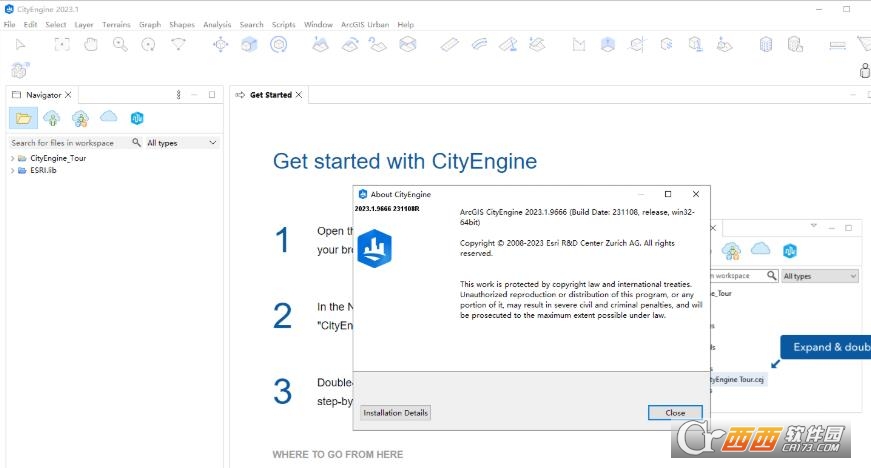Click the Align Terrain to Shapes icon
Image resolution: width=871 pixels, height=468 pixels.
coord(349,44)
